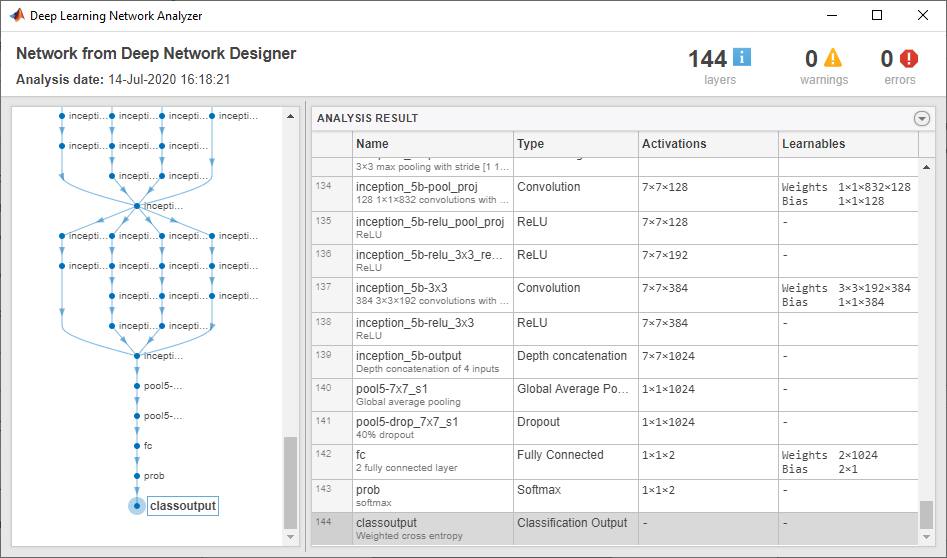
Task: Click the 7×7×1024 activations cell
Action: coord(708,362)
